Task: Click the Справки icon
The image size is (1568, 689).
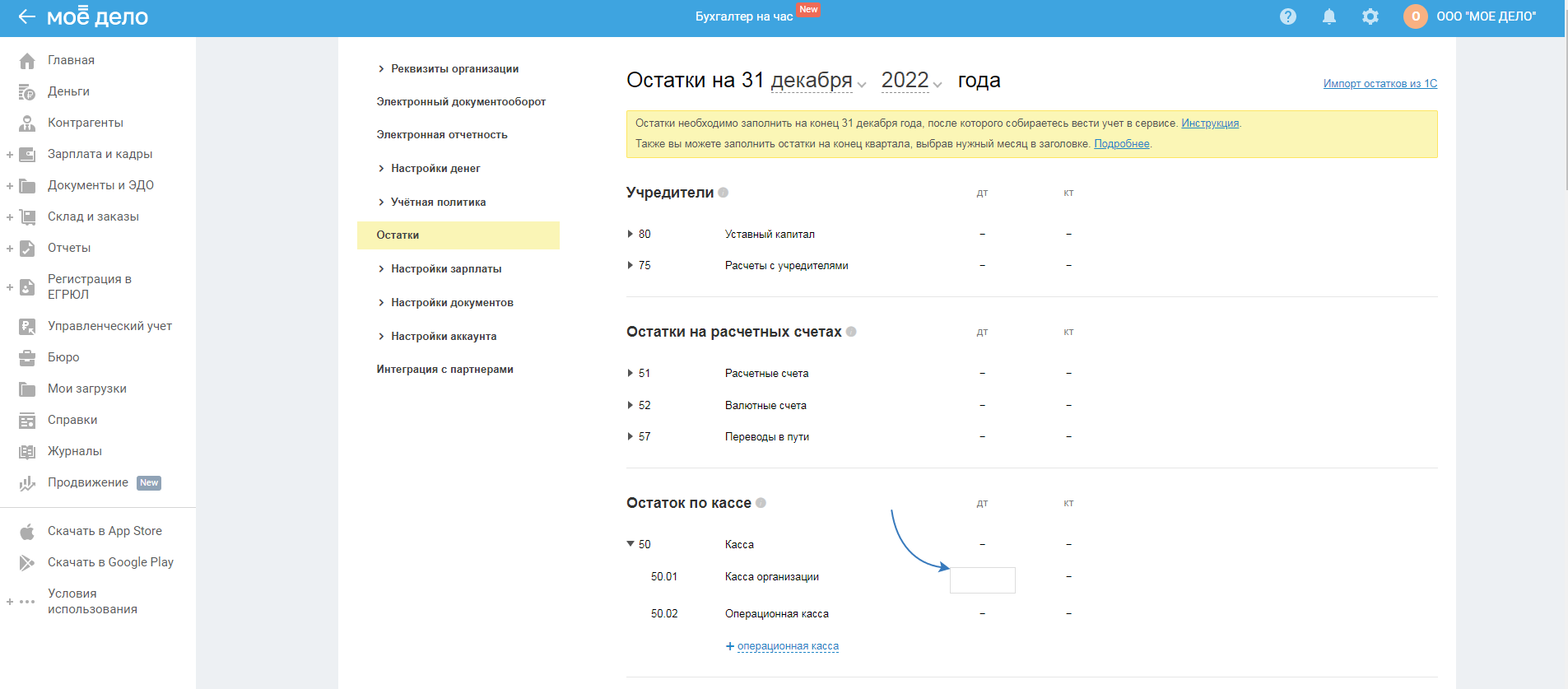Action: (27, 421)
